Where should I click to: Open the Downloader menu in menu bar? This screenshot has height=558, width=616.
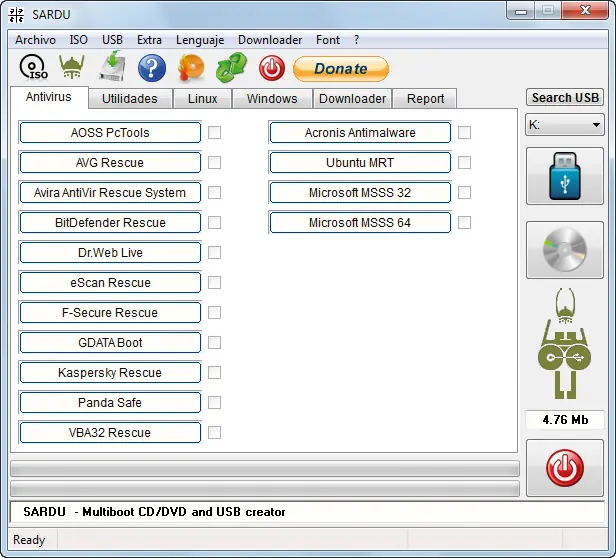[x=270, y=40]
